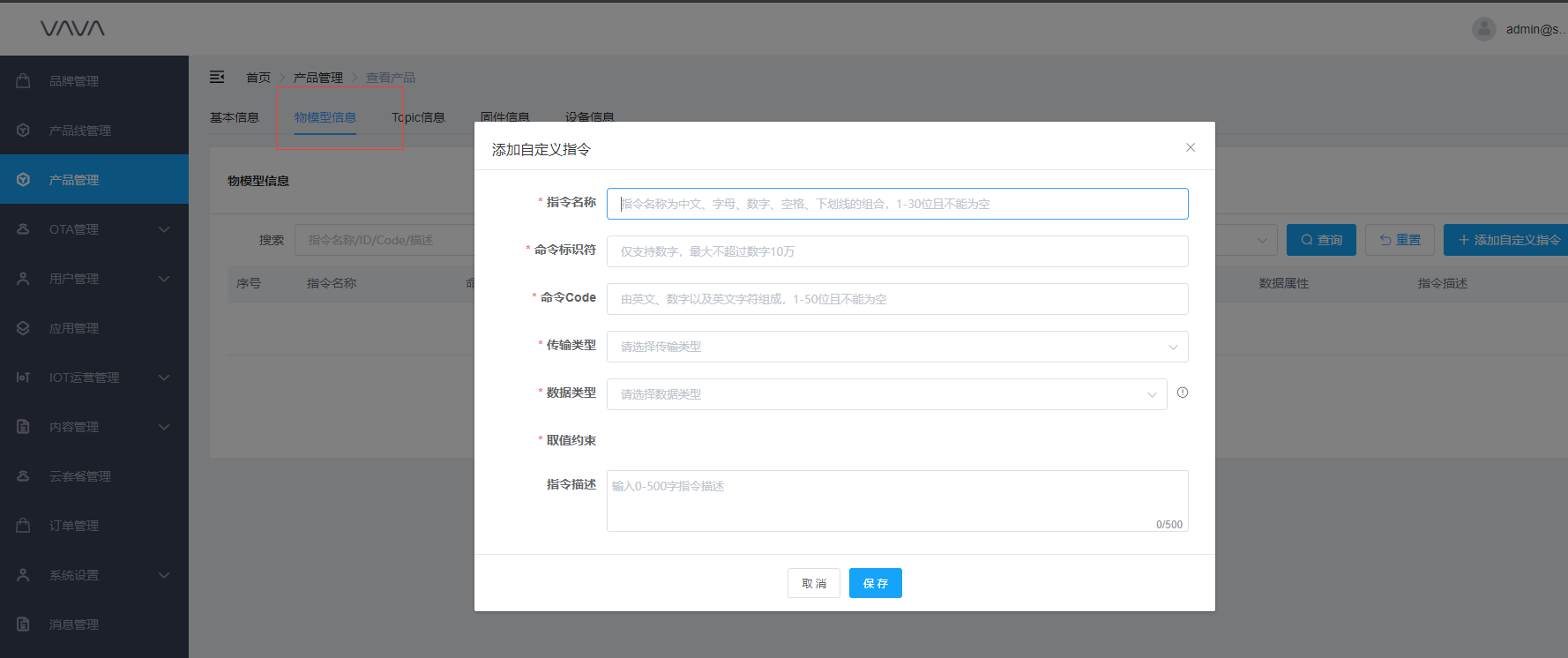This screenshot has width=1568, height=658.
Task: Switch to the 设备信息 tab
Action: pos(590,116)
